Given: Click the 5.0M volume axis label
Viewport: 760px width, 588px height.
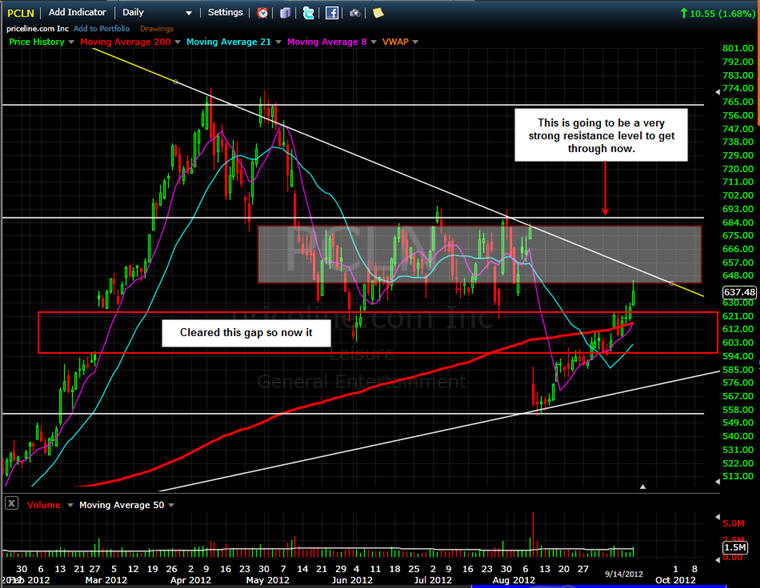Looking at the screenshot, I should 733,524.
